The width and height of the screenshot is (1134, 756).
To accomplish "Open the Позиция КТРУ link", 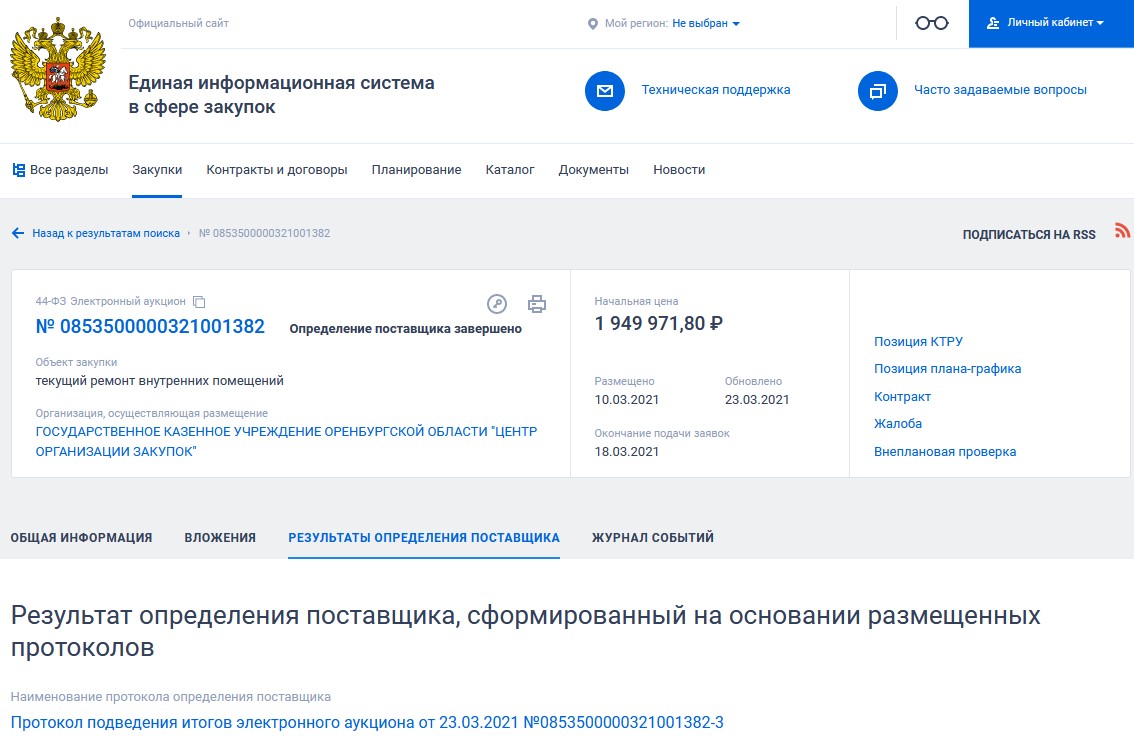I will [918, 341].
